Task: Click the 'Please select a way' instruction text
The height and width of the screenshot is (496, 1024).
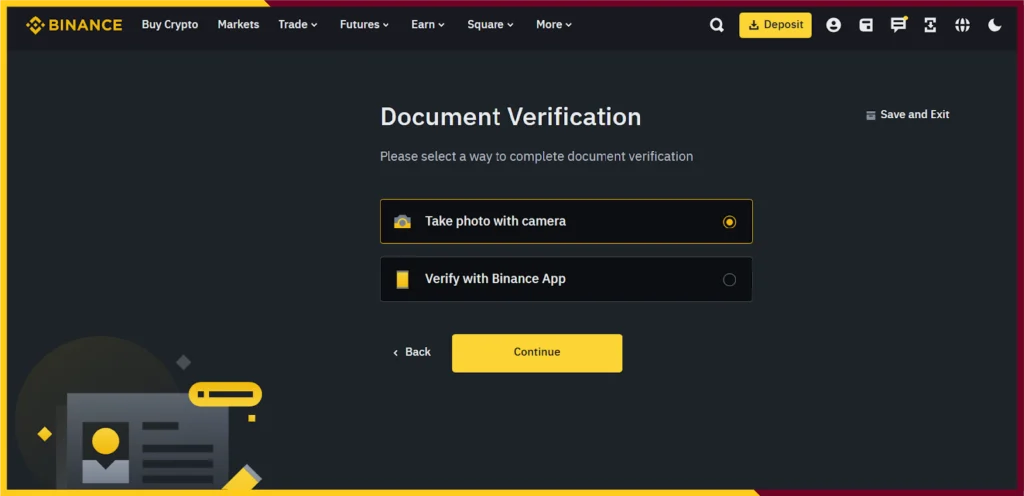Action: (x=537, y=157)
